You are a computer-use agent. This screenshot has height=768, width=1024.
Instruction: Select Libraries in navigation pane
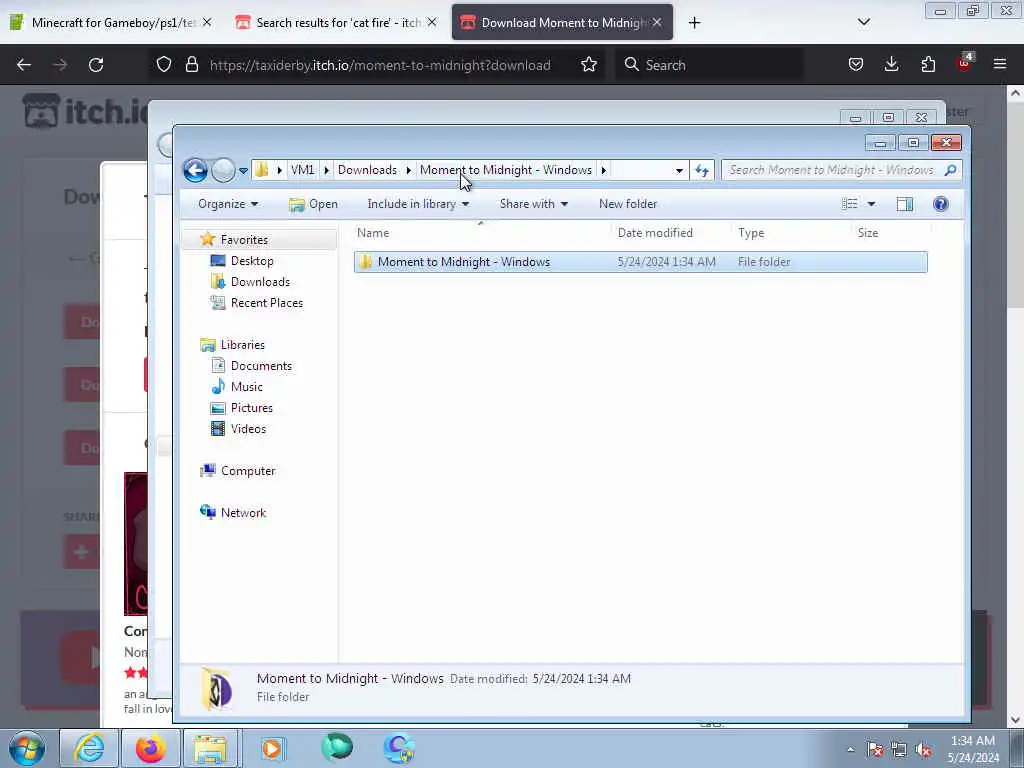click(242, 345)
